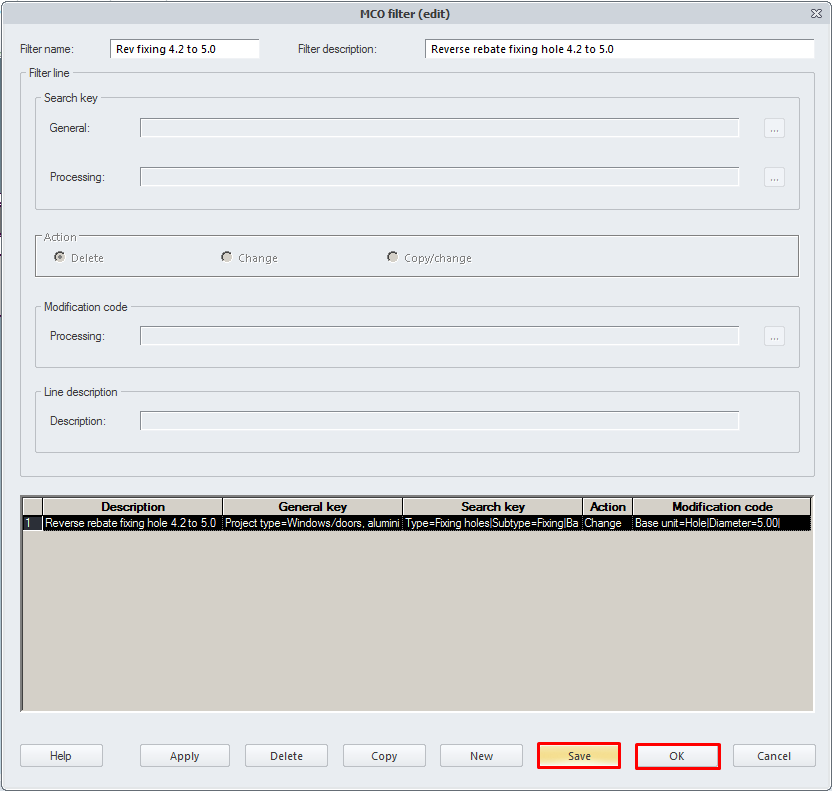832x791 pixels.
Task: Click the Copy button
Action: point(384,756)
